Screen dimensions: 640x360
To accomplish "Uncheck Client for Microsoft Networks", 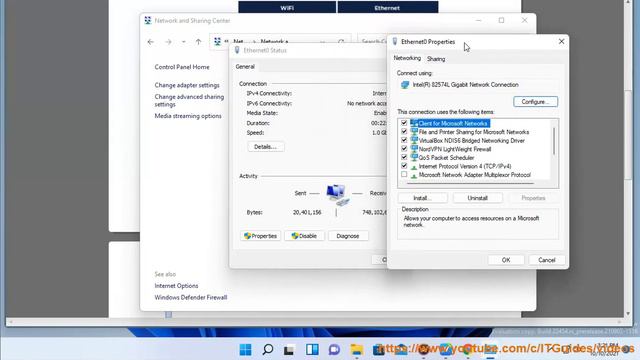I will click(x=404, y=123).
